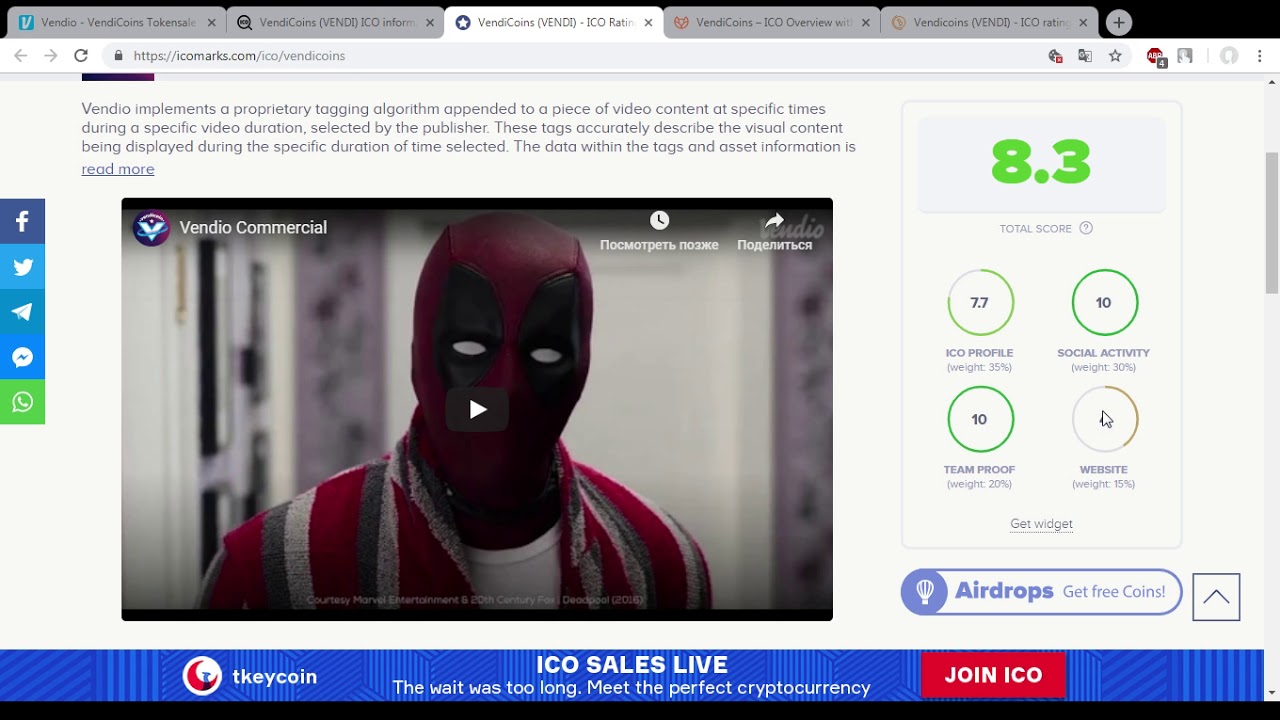Play the Vendio Commercial video

[477, 409]
